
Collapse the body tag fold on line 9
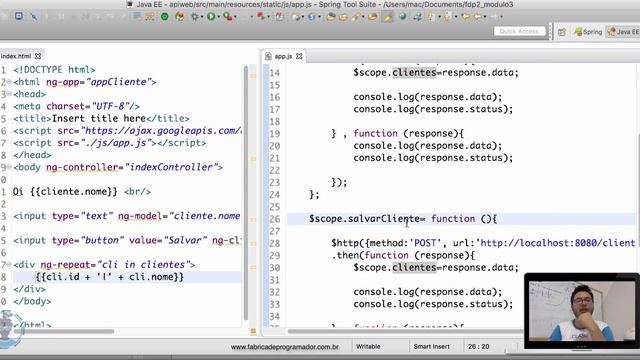click(9, 167)
